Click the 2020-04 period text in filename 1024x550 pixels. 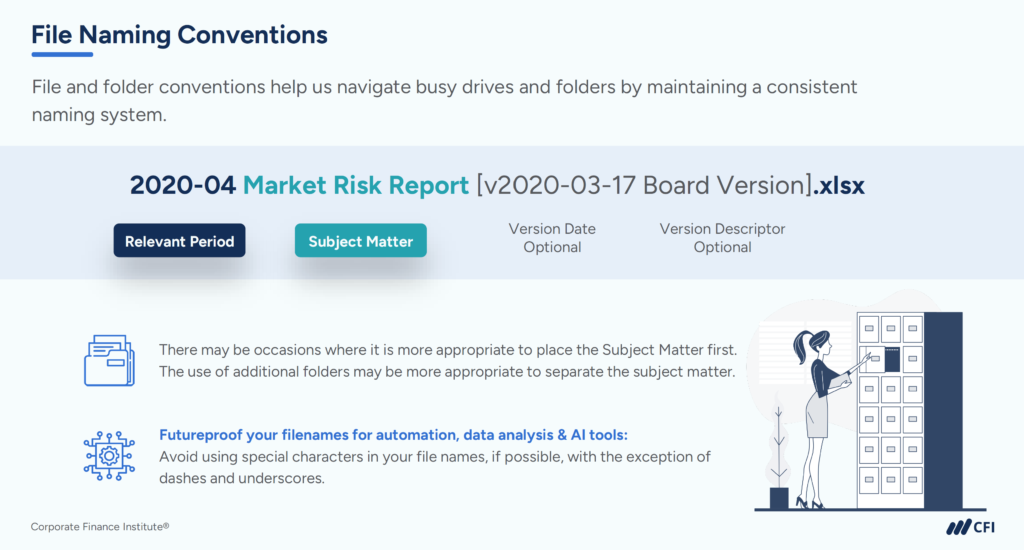click(183, 186)
